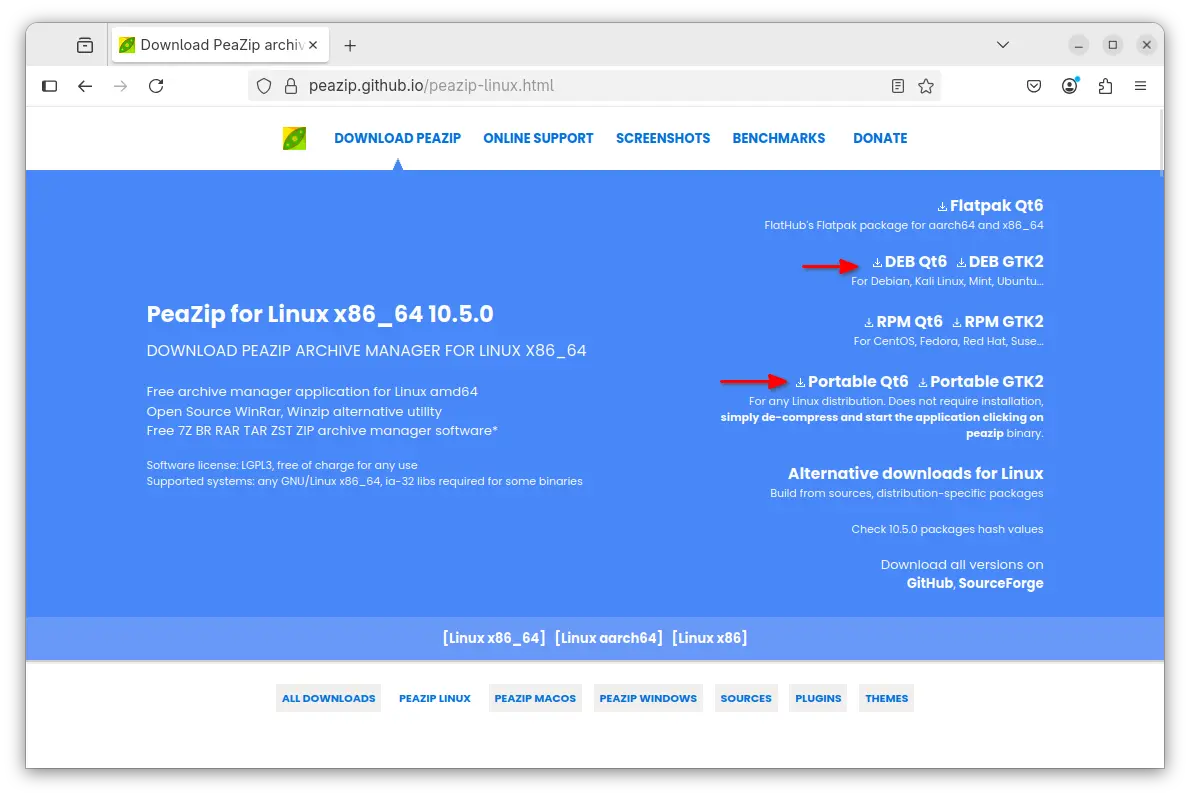Viewport: 1190px width, 797px height.
Task: Open DOWNLOAD PEAZIP navigation item
Action: pos(398,138)
